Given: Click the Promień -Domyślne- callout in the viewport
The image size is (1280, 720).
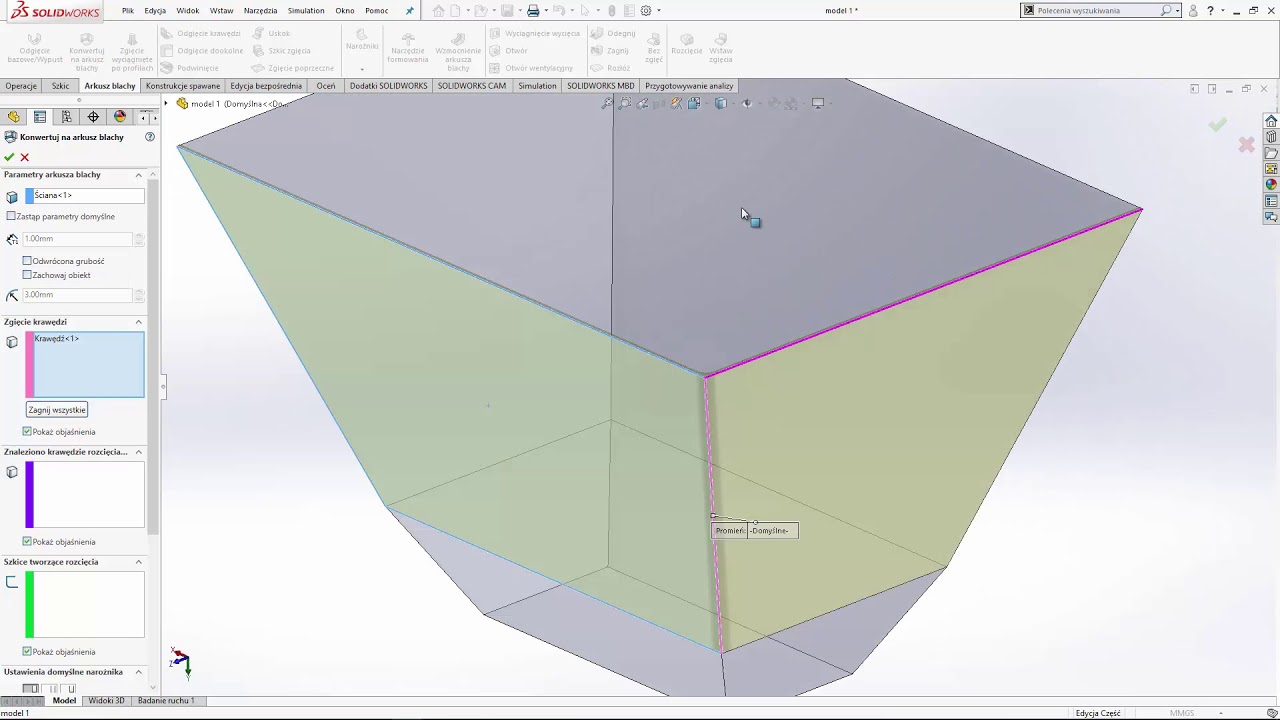Looking at the screenshot, I should point(755,531).
